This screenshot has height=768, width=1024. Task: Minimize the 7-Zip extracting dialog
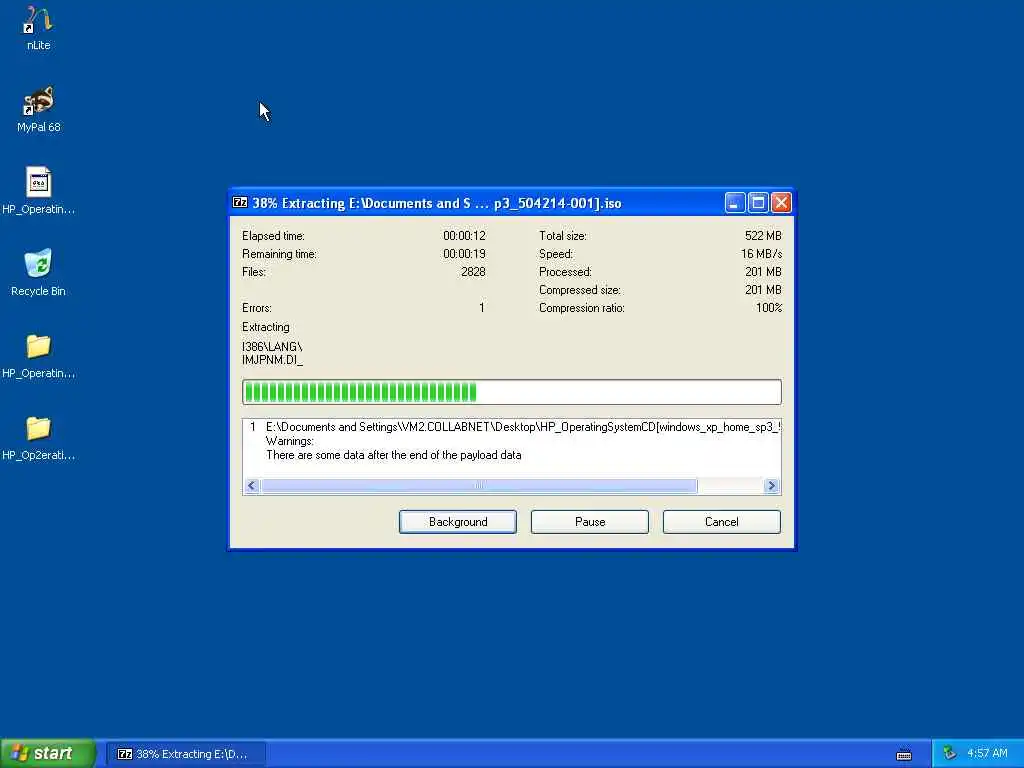pos(735,202)
